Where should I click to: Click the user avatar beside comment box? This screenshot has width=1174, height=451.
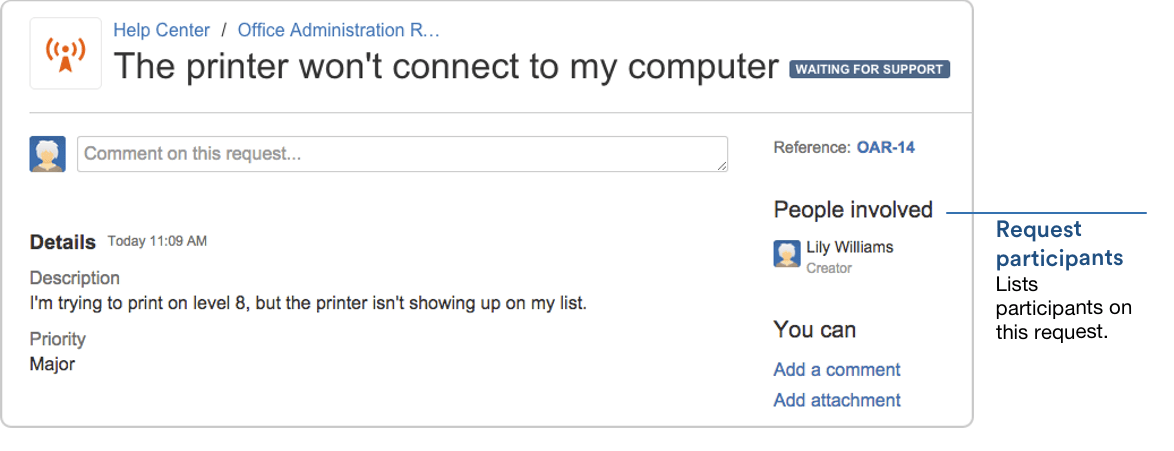(48, 154)
